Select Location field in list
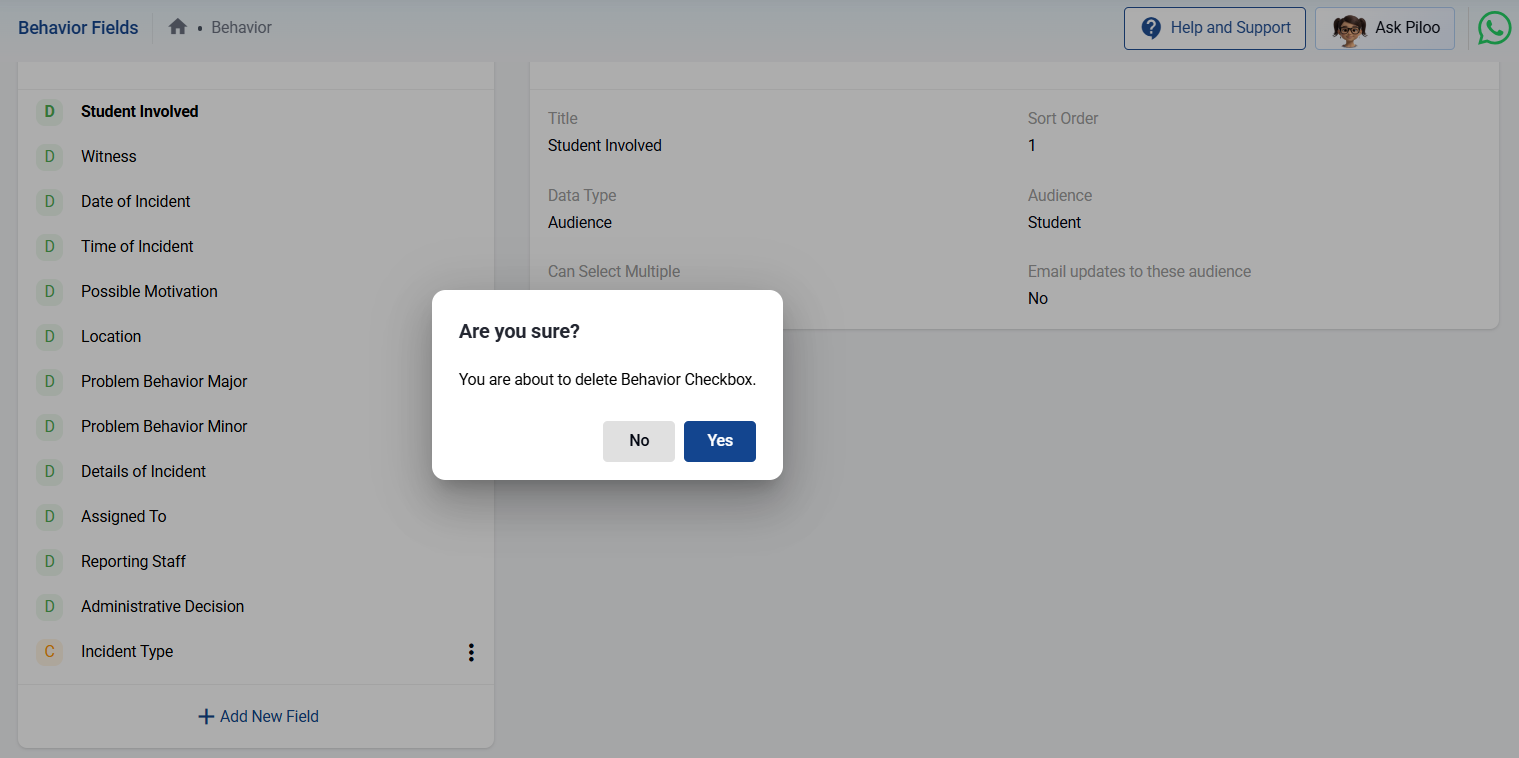Viewport: 1519px width, 758px height. click(x=111, y=336)
